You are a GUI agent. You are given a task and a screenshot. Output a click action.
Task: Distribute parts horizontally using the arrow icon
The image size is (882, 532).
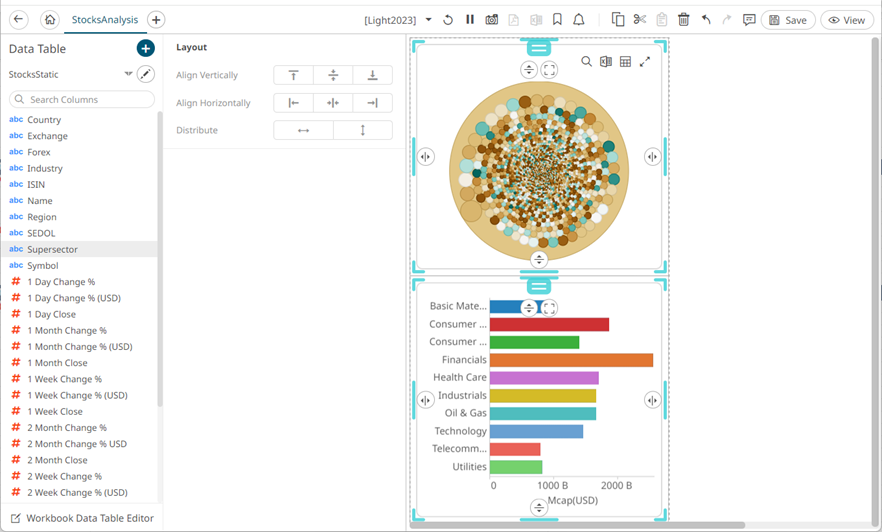[x=303, y=130]
